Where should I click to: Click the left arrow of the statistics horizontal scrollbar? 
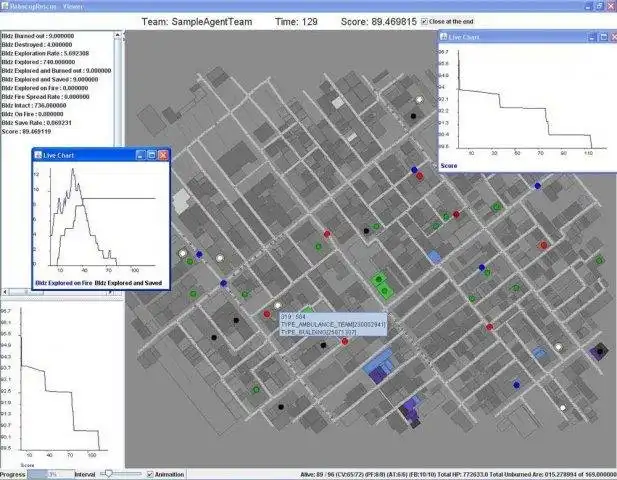click(x=5, y=292)
